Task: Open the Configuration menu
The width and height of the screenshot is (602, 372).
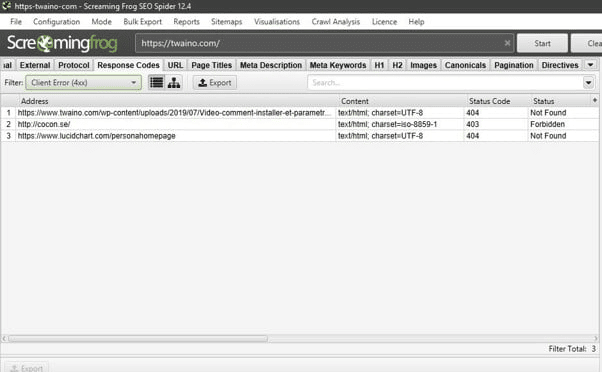Action: (x=56, y=22)
